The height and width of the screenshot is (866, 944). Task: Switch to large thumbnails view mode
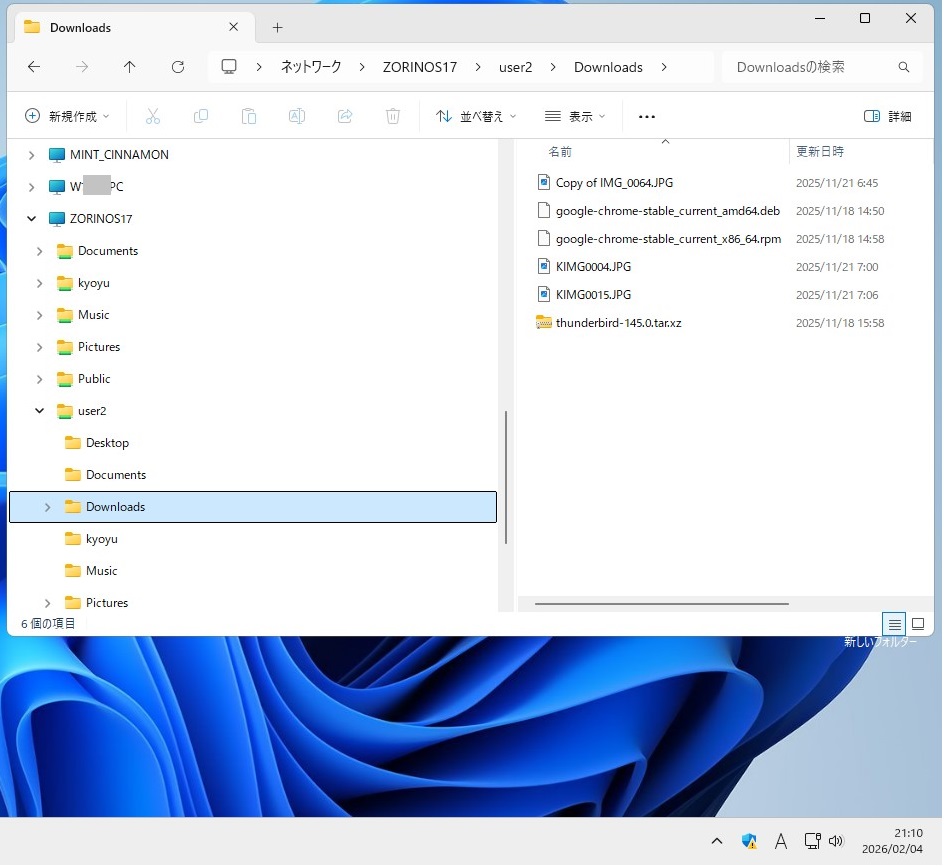[x=918, y=623]
